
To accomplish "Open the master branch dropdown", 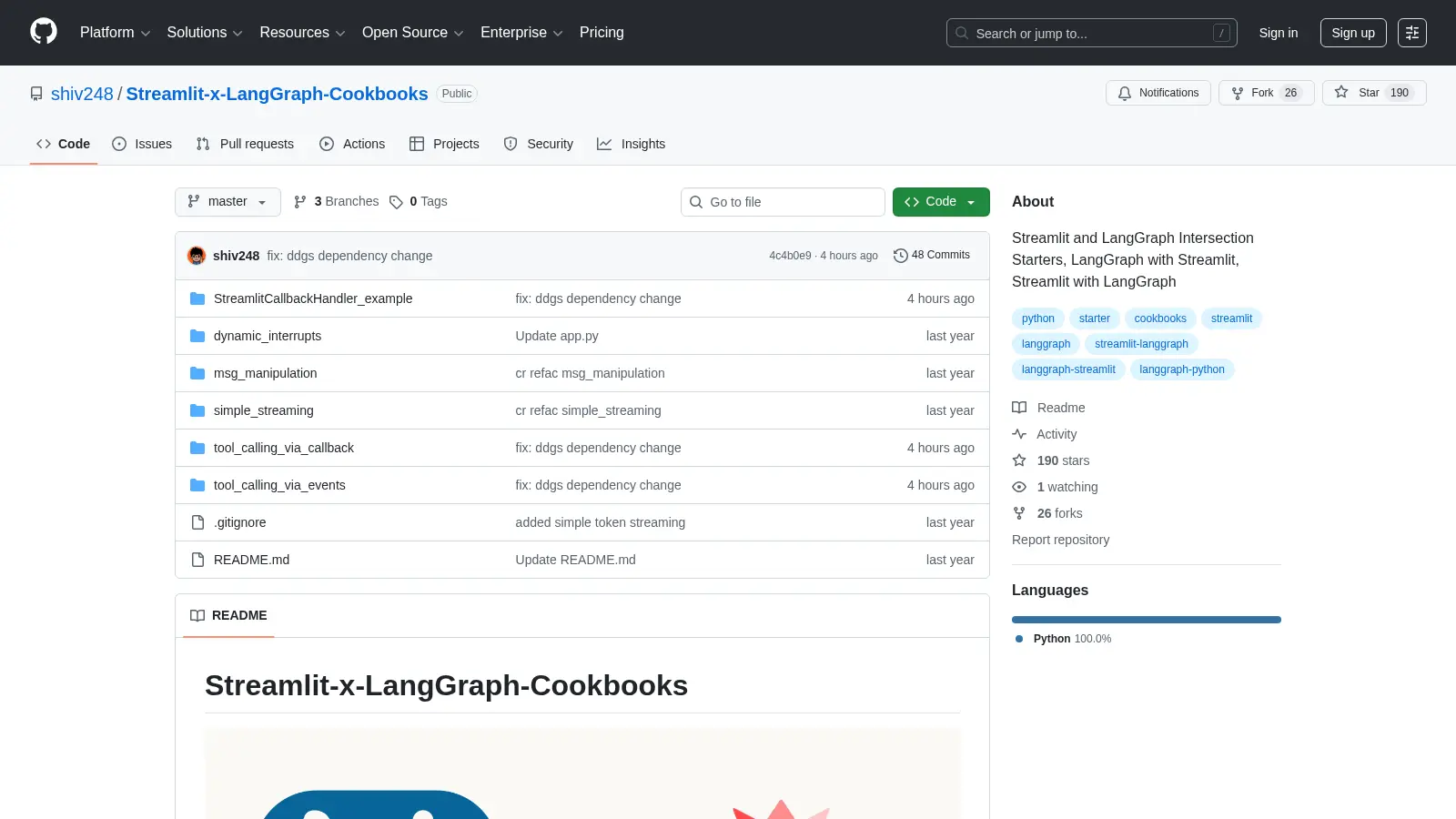I will pyautogui.click(x=227, y=202).
